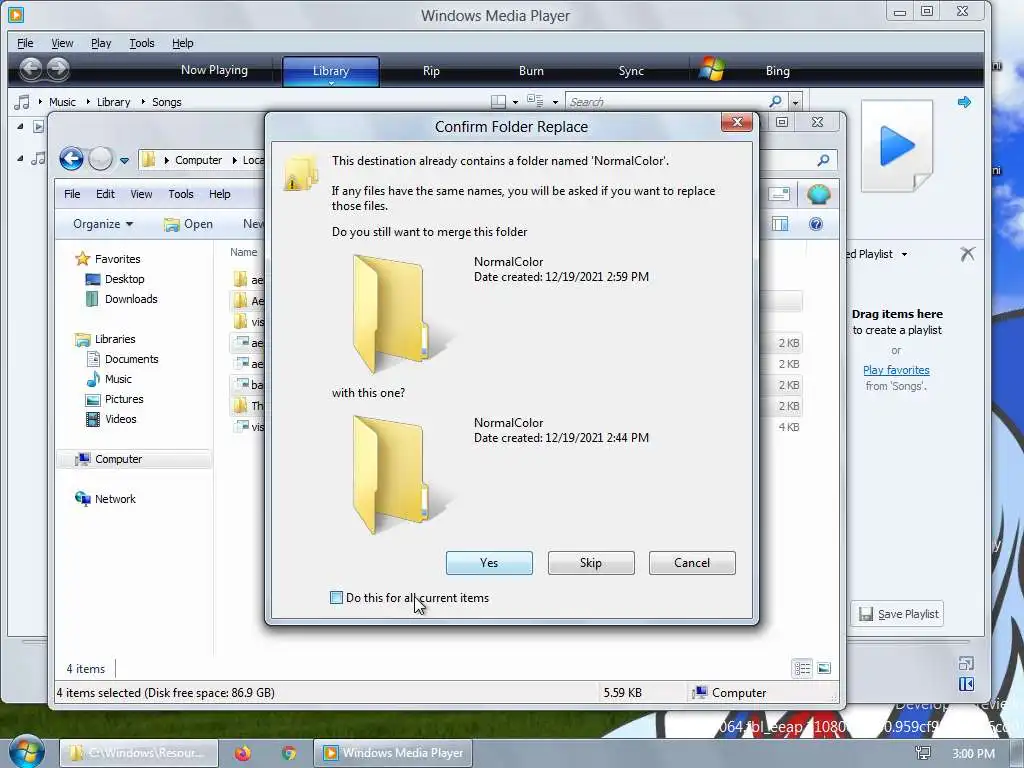Clear the list pane with X icon
Viewport: 1024px width, 768px height.
pos(967,253)
